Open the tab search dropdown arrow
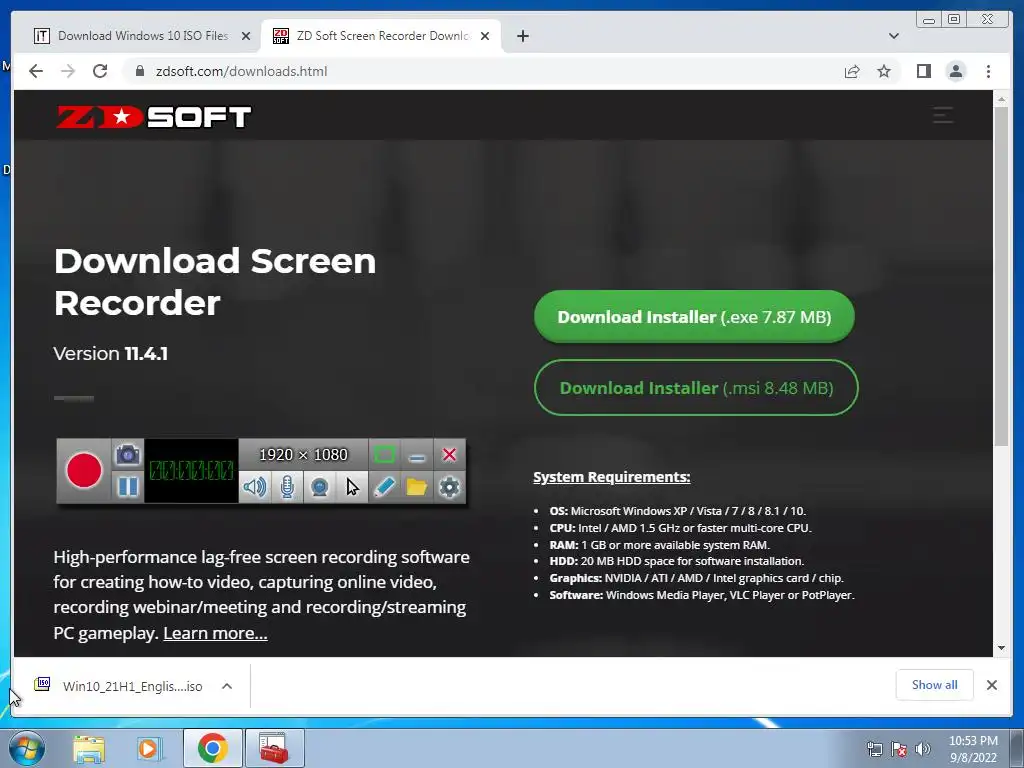The image size is (1024, 768). click(894, 36)
